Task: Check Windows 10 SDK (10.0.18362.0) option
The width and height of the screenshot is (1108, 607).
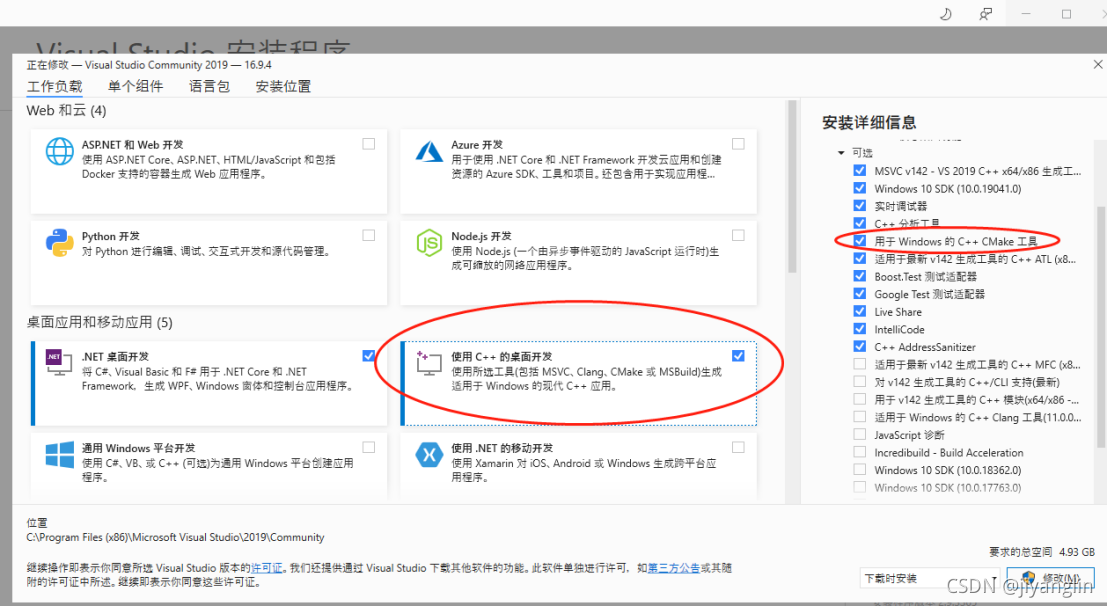Action: tap(859, 470)
